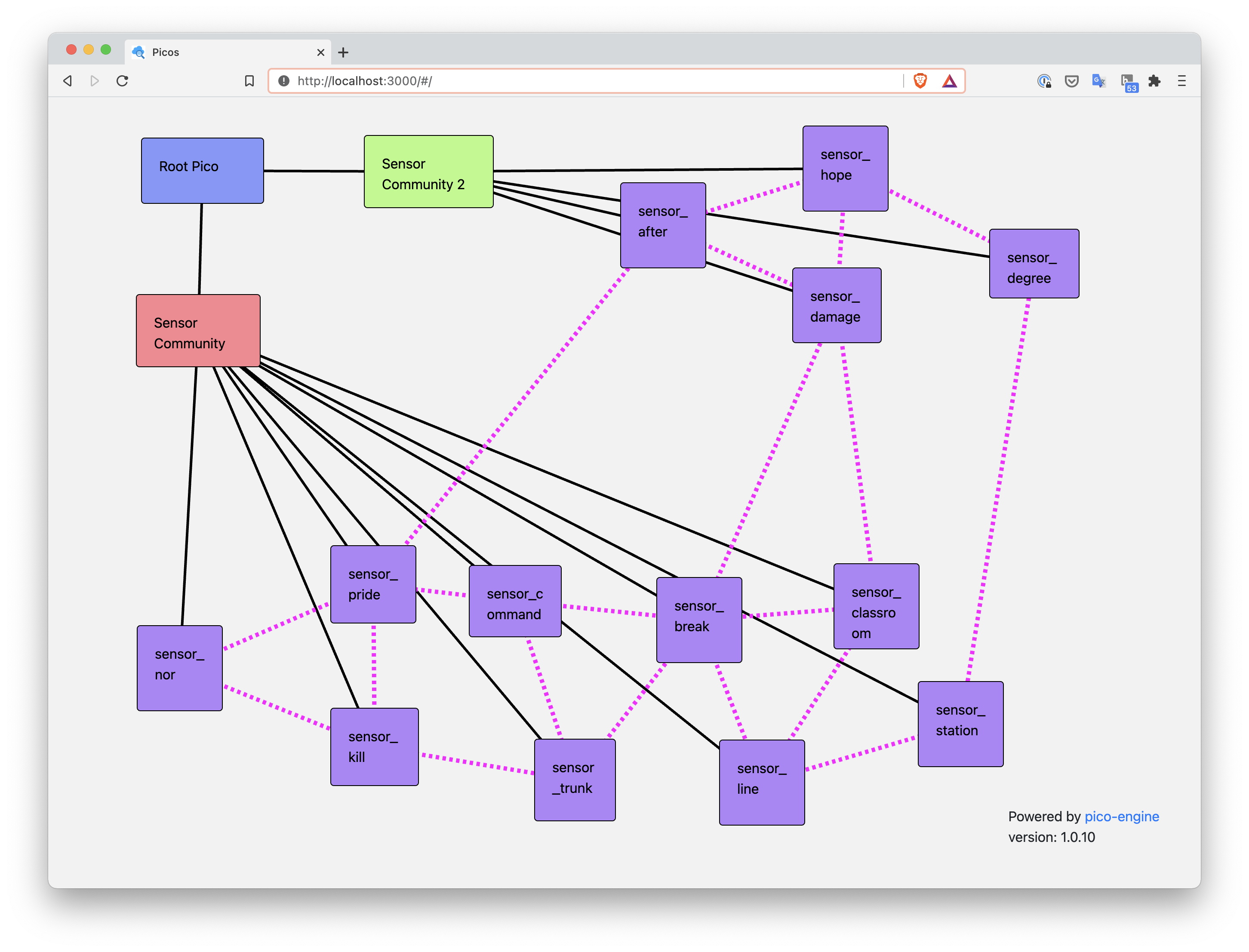This screenshot has height=952, width=1249.
Task: Open the Sensor Community 2 pico
Action: [428, 172]
